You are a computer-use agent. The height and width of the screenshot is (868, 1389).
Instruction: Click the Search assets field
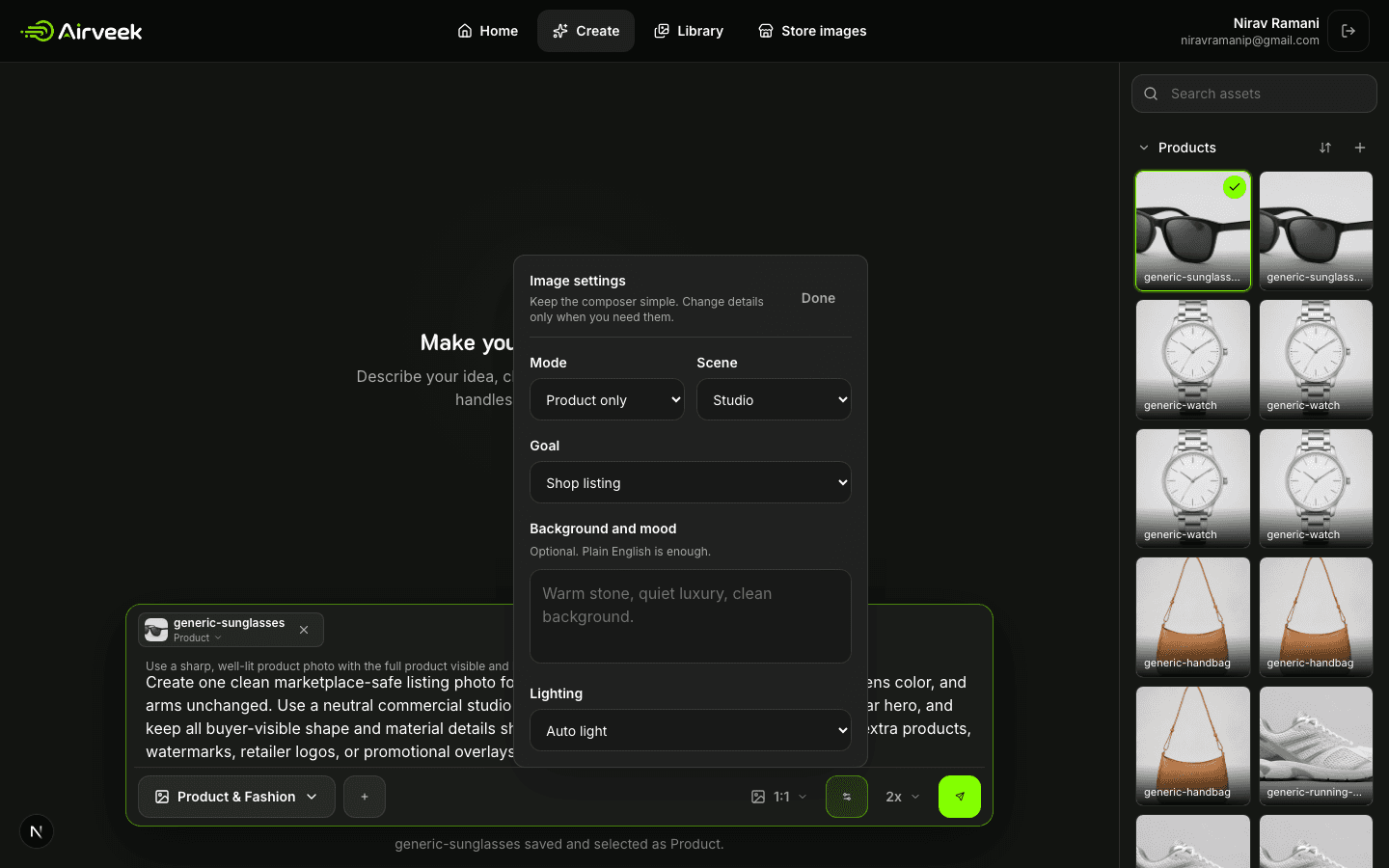1254,94
